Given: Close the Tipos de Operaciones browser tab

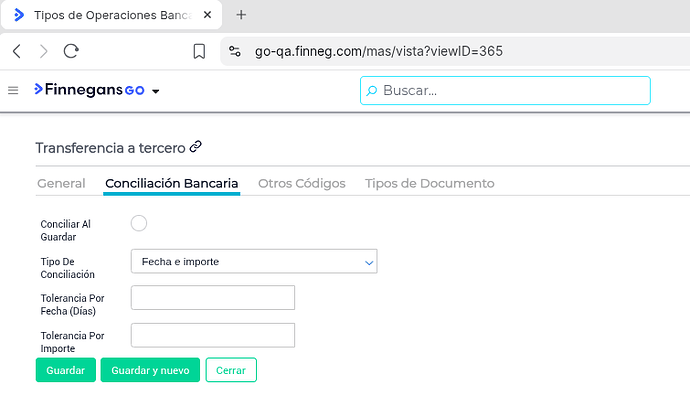Looking at the screenshot, I should [207, 15].
